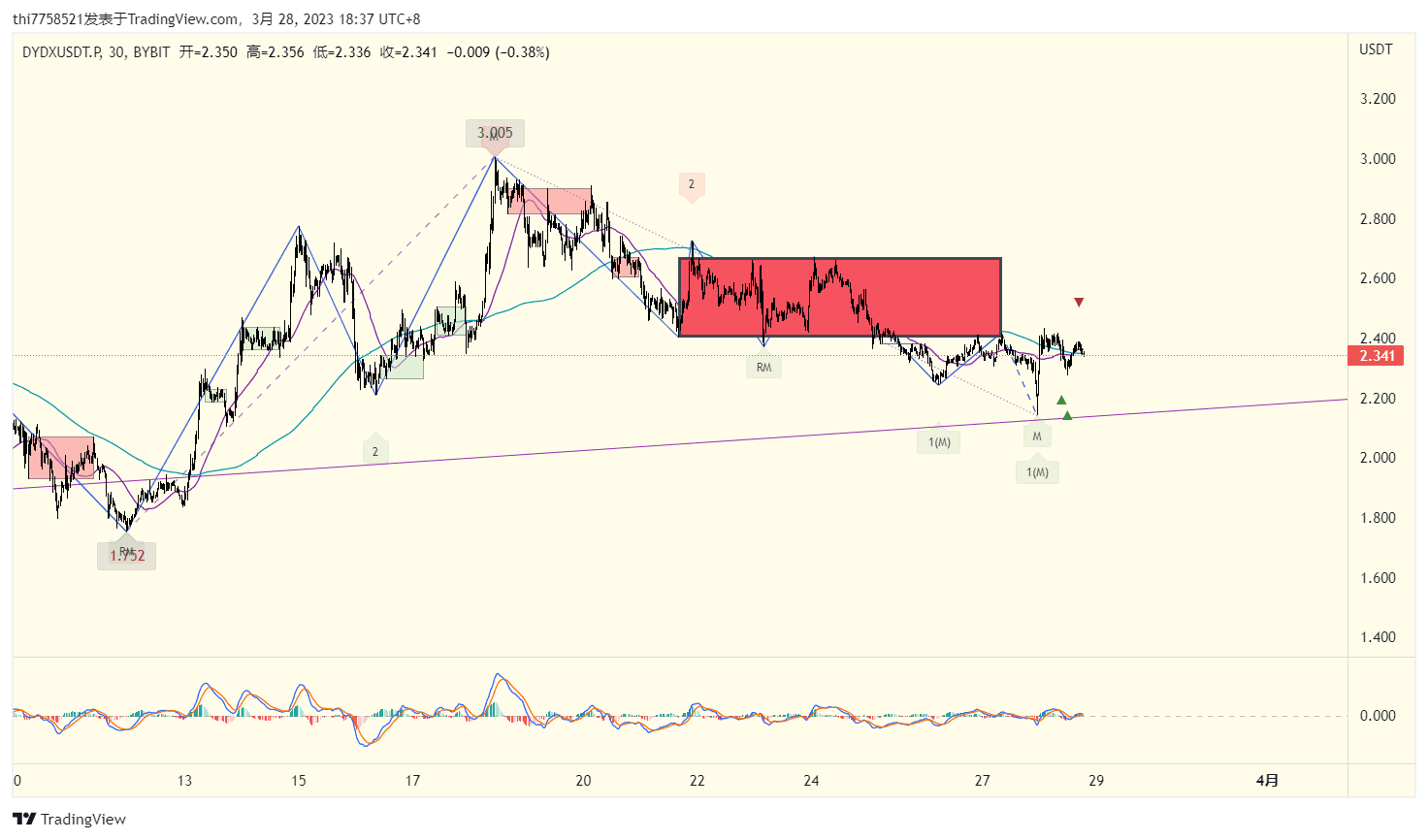Click the RM label under the red zone
The width and height of the screenshot is (1428, 840).
pyautogui.click(x=764, y=368)
